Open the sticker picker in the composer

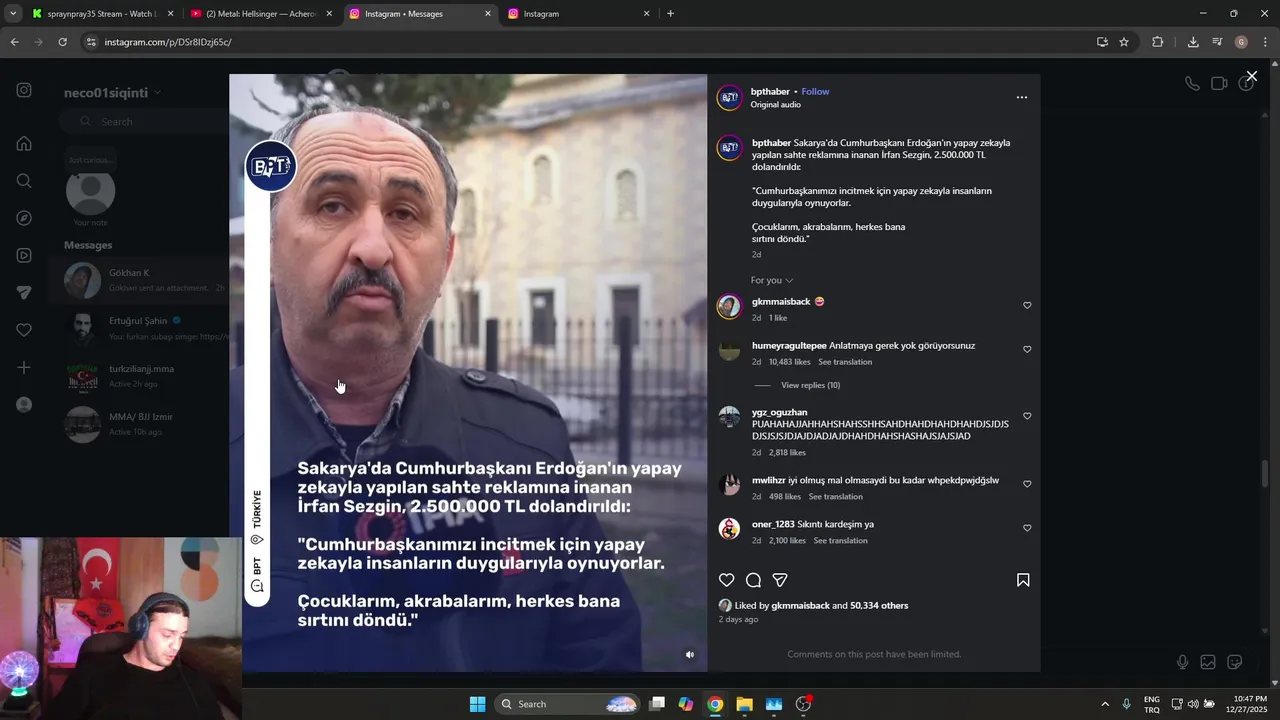coord(1235,662)
